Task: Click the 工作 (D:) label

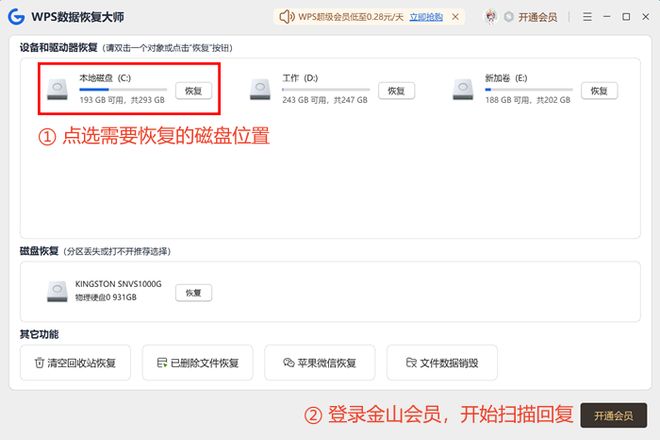Action: tap(300, 78)
